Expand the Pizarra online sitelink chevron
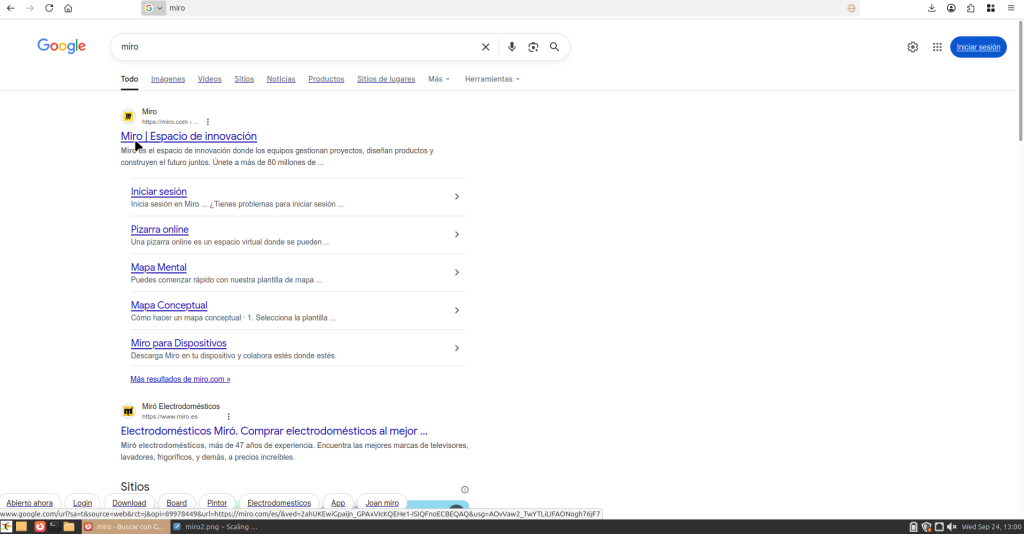This screenshot has height=534, width=1024. (457, 235)
